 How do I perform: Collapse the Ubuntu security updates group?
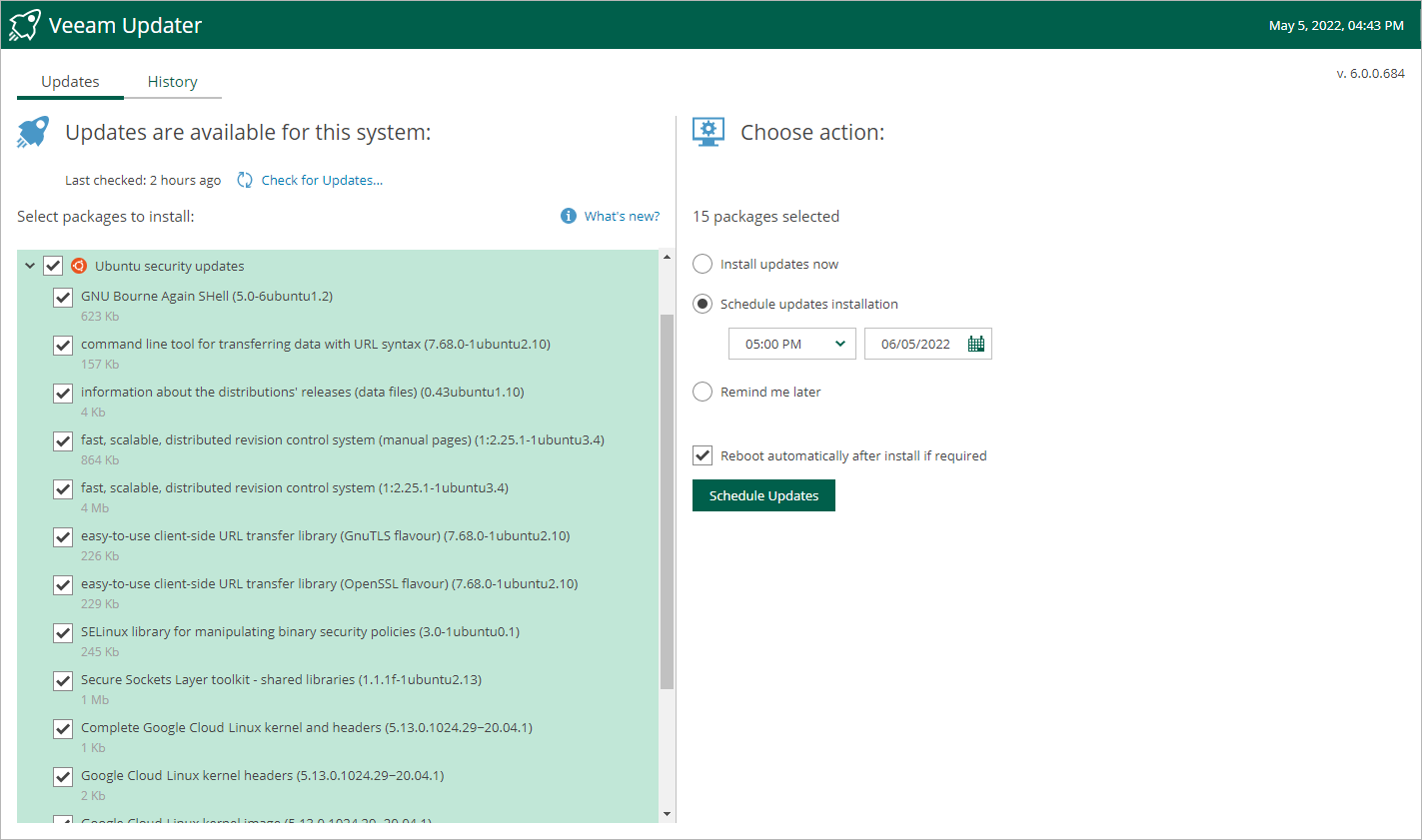pos(30,266)
